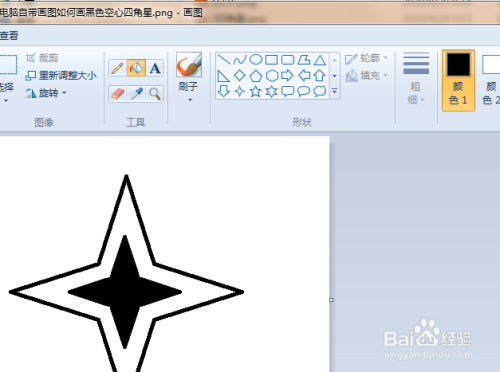Pick the Hexagon shape
This screenshot has width=500, height=372.
(x=272, y=76)
